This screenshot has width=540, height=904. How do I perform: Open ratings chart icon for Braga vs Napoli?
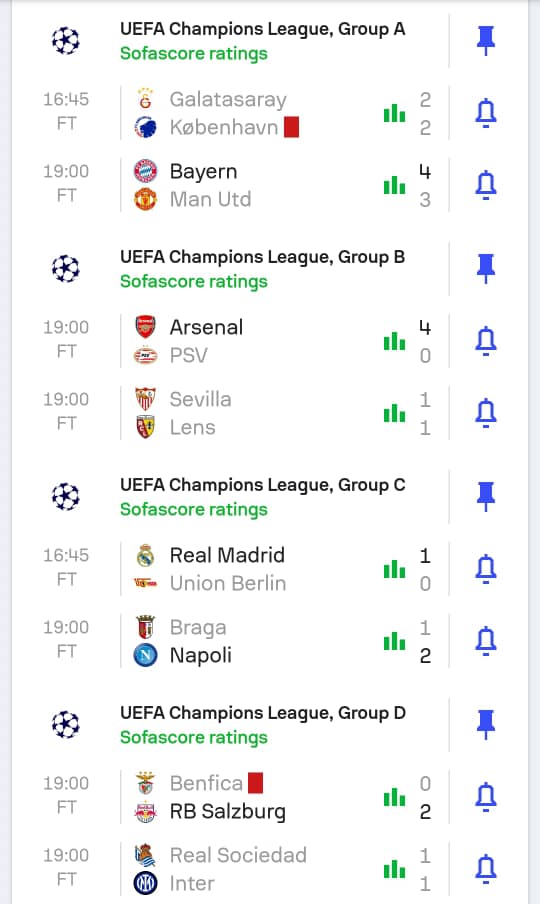coord(395,641)
